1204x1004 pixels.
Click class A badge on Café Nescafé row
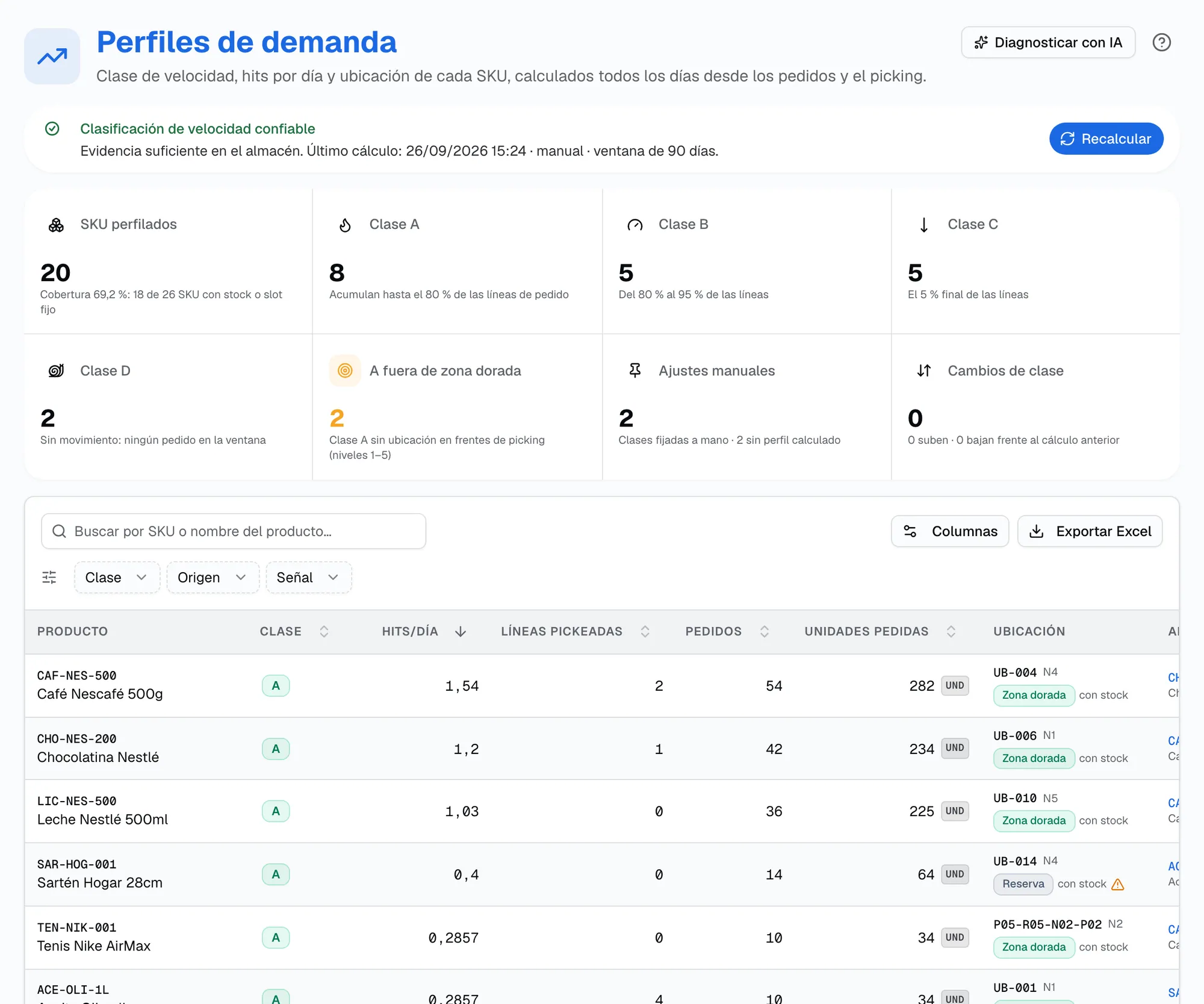coord(276,685)
